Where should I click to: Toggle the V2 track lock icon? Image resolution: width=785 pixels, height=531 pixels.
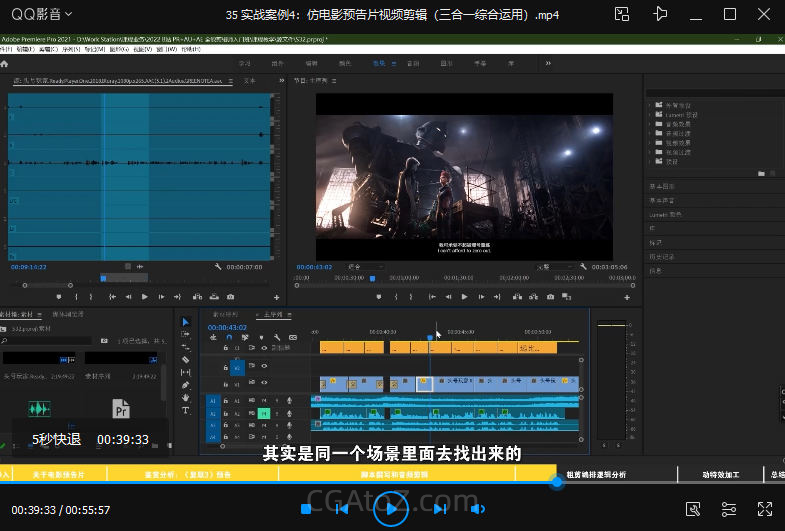226,366
